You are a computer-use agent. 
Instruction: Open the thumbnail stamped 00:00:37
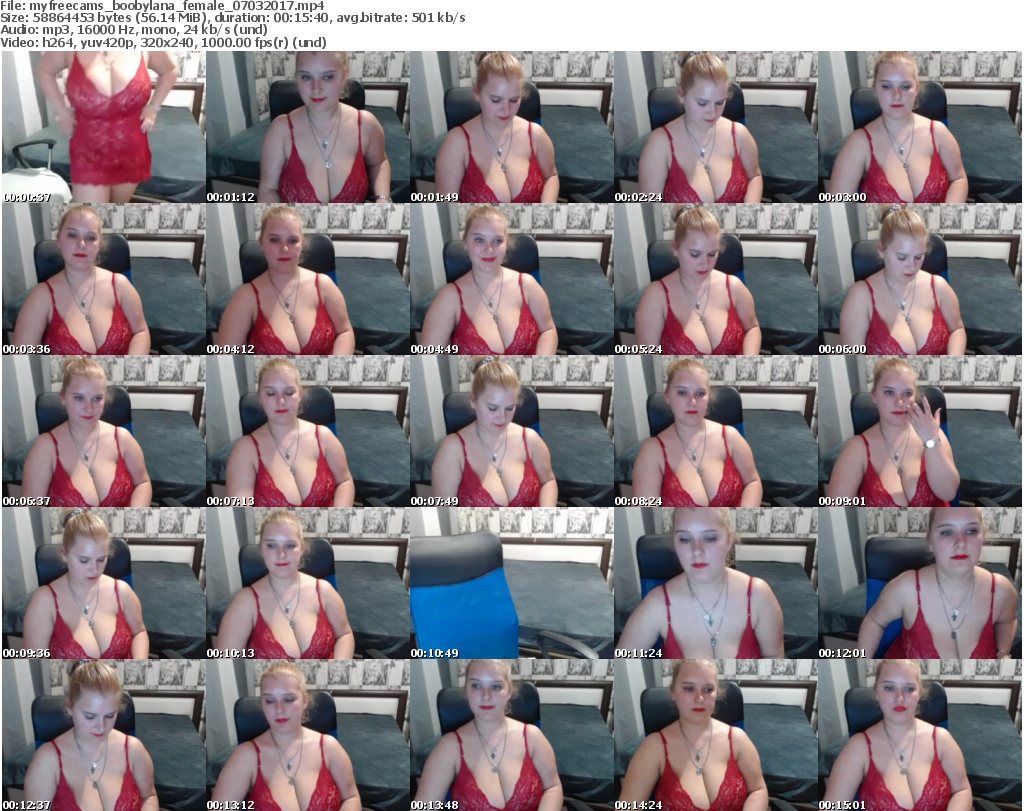pos(104,127)
